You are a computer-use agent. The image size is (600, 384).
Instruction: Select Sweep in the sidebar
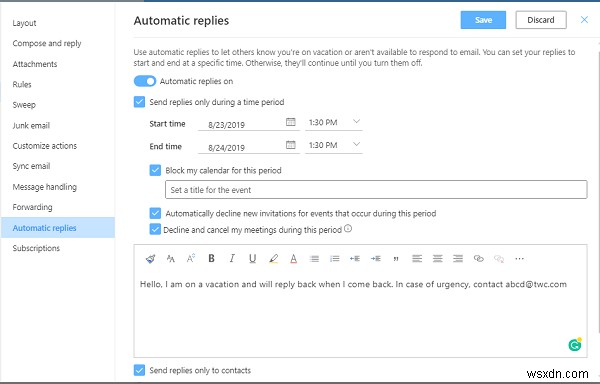(x=24, y=105)
